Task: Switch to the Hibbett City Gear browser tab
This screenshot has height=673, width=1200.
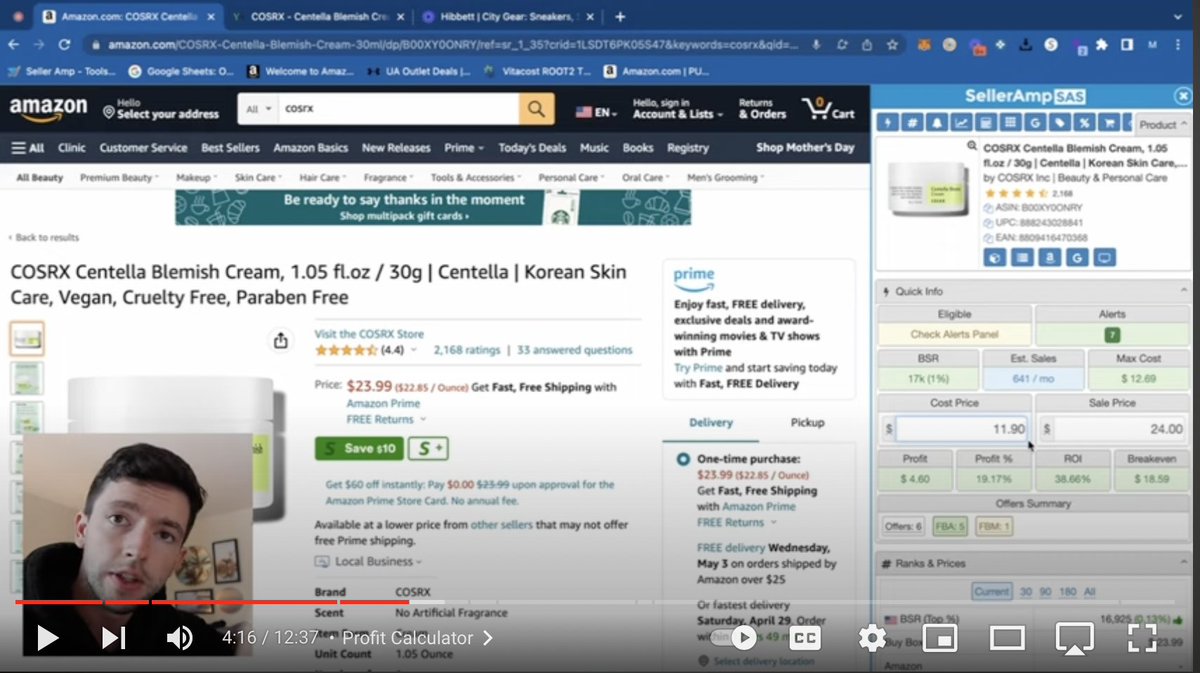Action: tap(507, 17)
